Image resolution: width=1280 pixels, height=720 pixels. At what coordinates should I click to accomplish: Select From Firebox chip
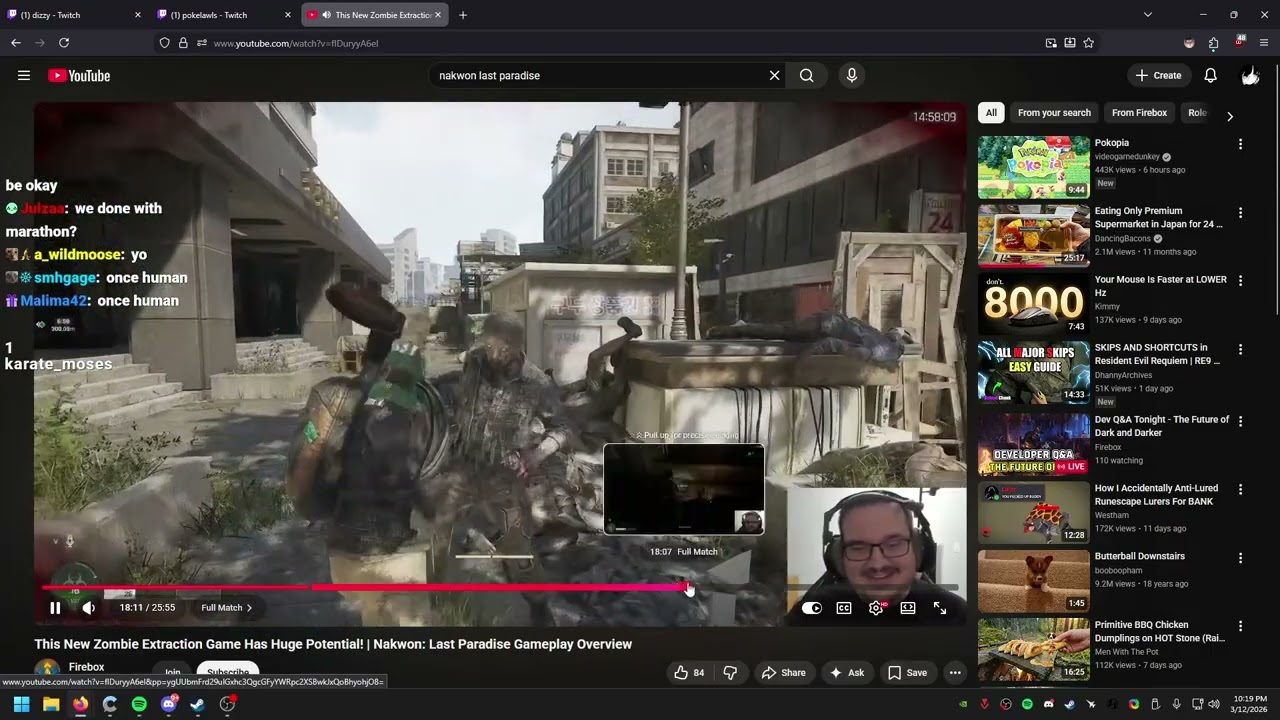(x=1139, y=113)
